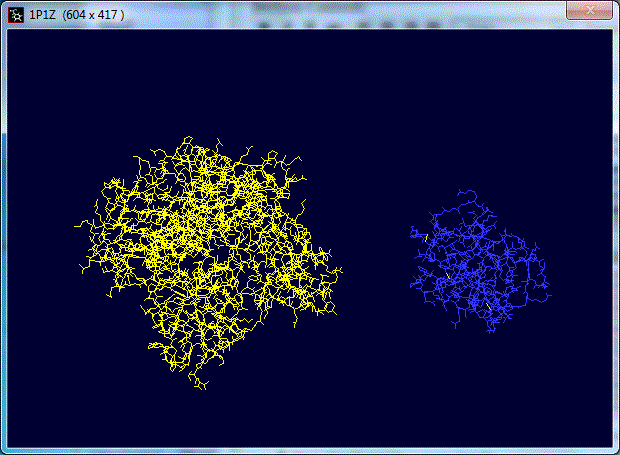Click the molecule app icon in title bar
Image resolution: width=620 pixels, height=455 pixels.
[16, 15]
